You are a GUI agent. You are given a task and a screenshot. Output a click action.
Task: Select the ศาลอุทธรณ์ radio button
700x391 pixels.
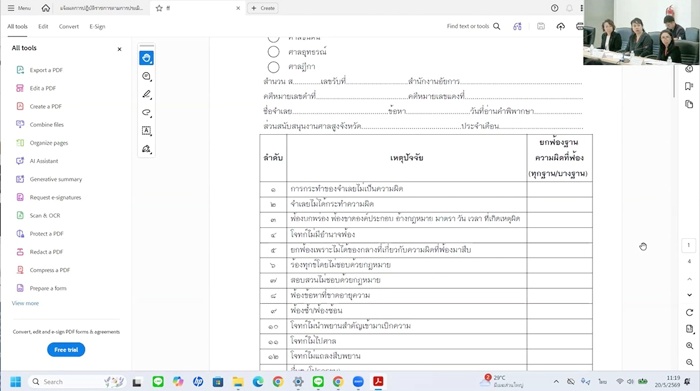(274, 52)
